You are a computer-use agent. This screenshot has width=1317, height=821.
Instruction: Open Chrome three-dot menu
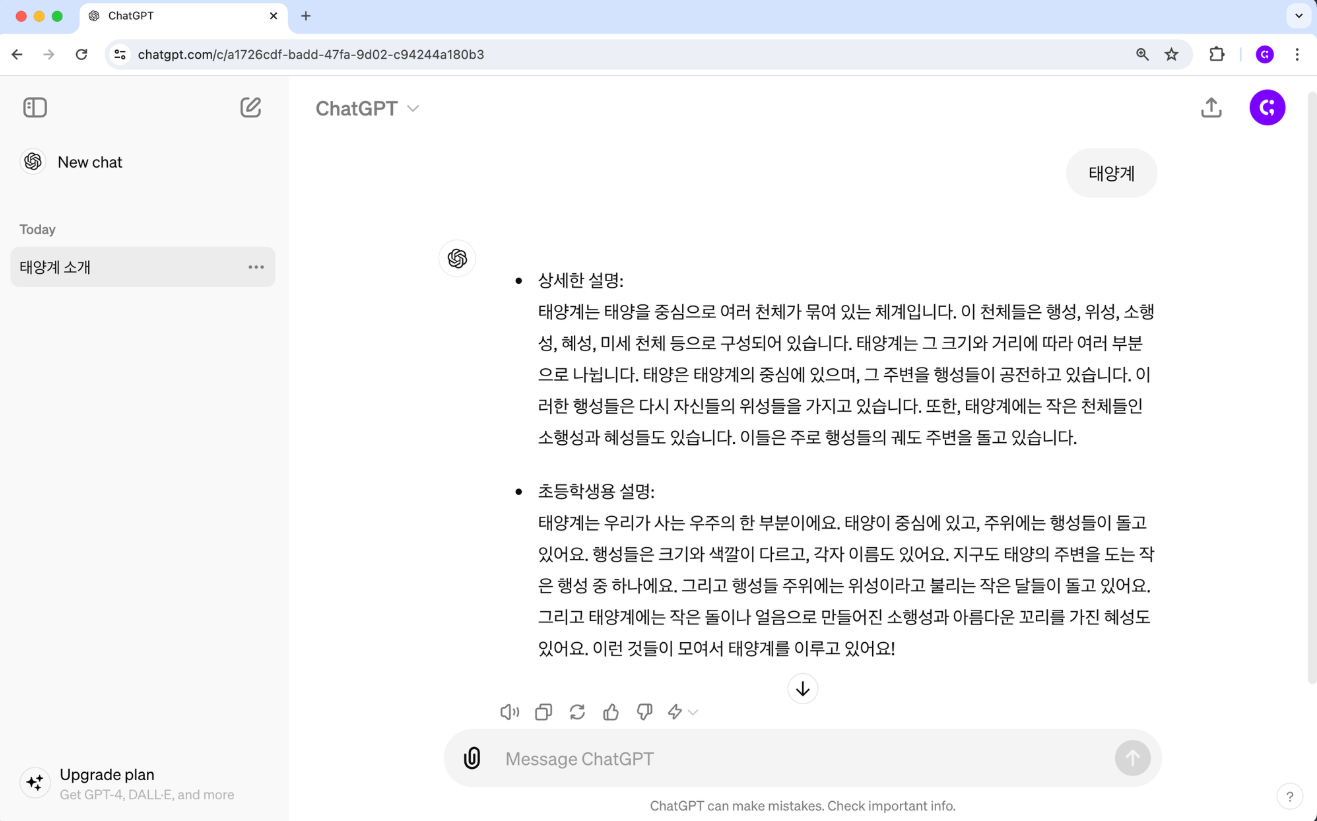[x=1297, y=55]
